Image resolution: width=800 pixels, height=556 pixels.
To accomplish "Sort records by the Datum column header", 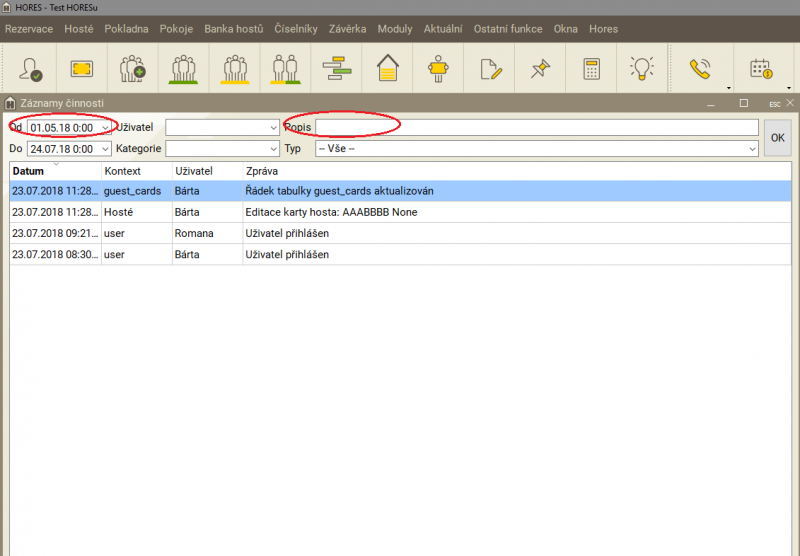I will [x=28, y=171].
